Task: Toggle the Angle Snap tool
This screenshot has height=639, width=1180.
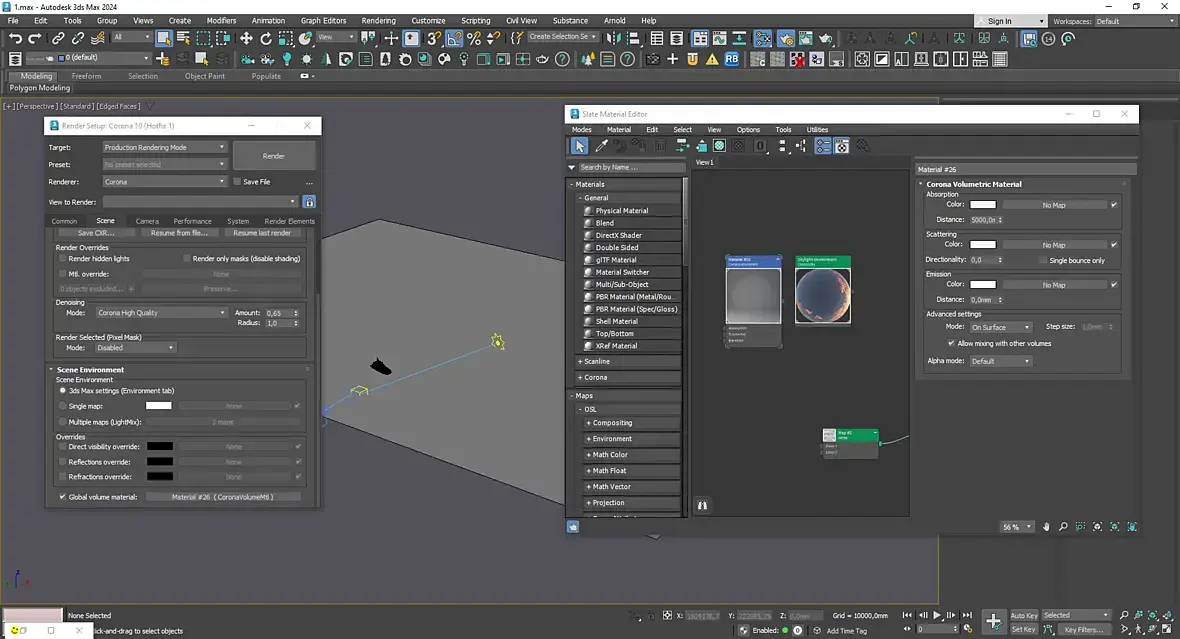Action: click(x=454, y=38)
